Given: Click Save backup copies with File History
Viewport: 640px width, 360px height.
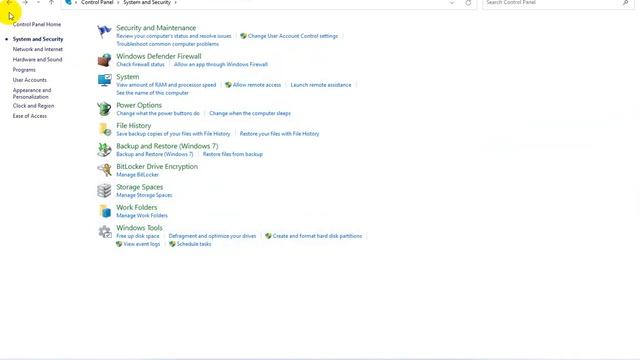Looking at the screenshot, I should 173,134.
